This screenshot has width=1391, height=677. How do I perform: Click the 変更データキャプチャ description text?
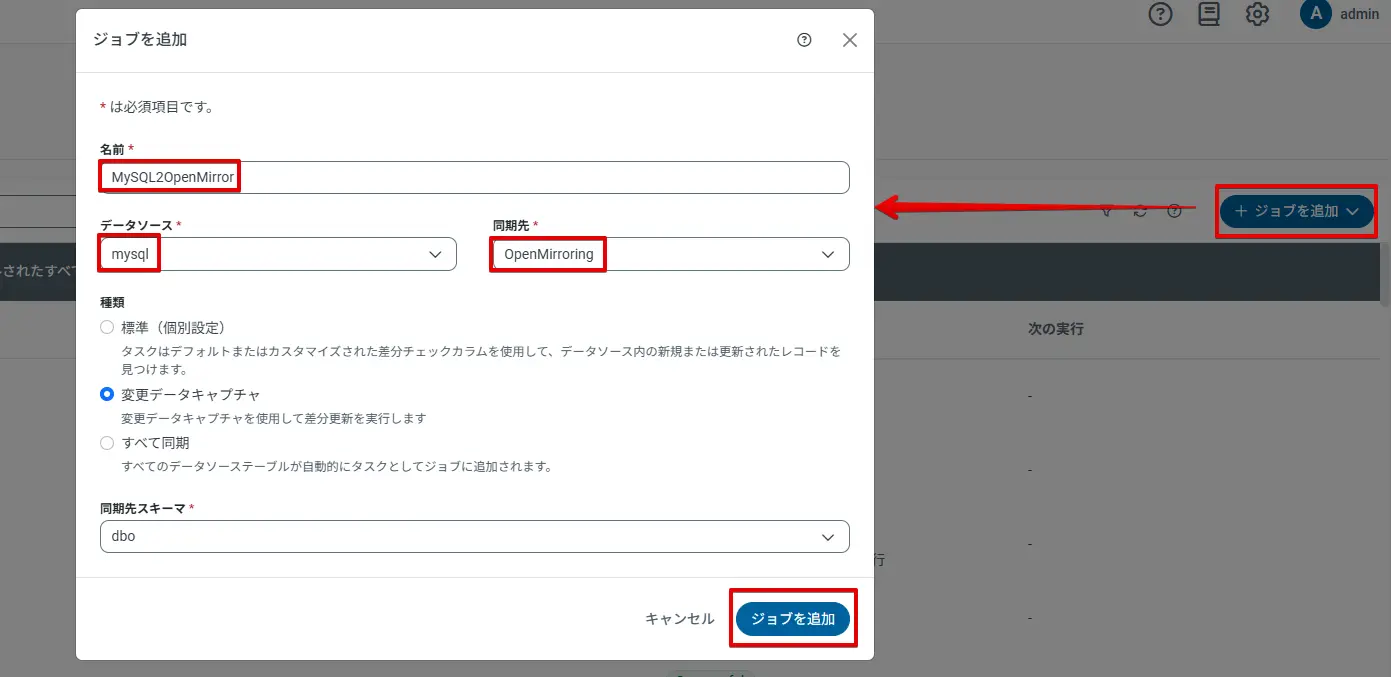coord(273,418)
